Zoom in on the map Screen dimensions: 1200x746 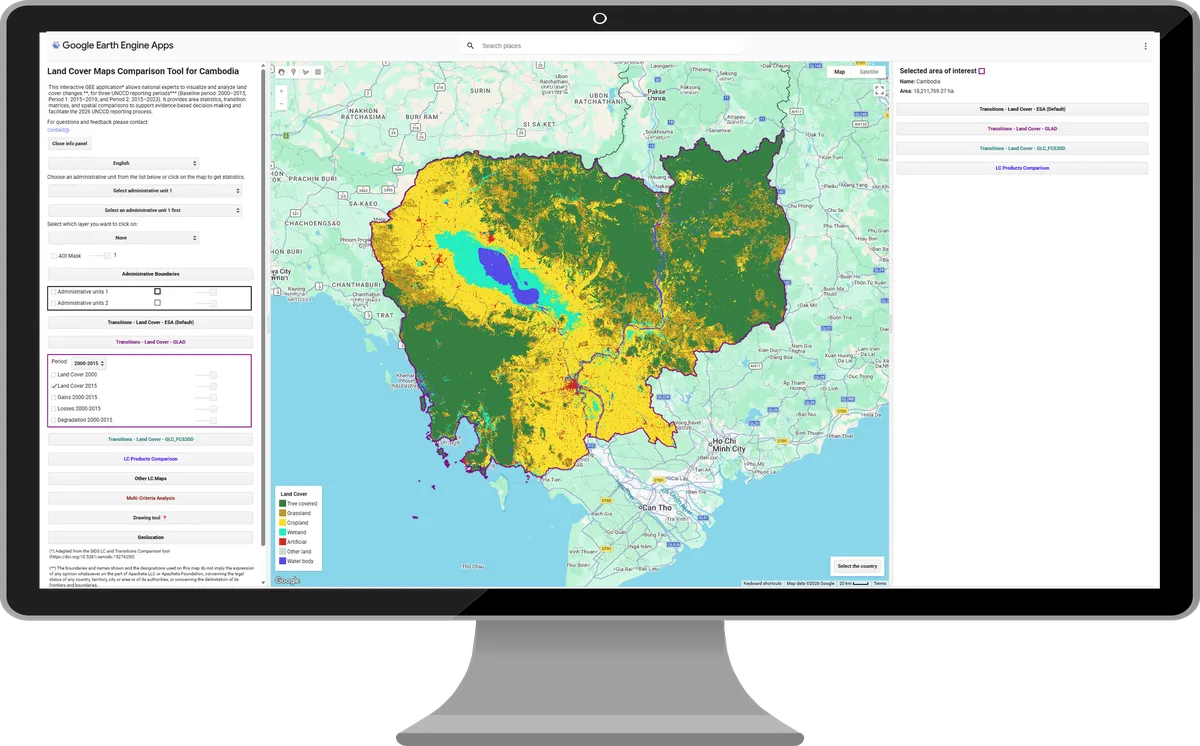[282, 91]
